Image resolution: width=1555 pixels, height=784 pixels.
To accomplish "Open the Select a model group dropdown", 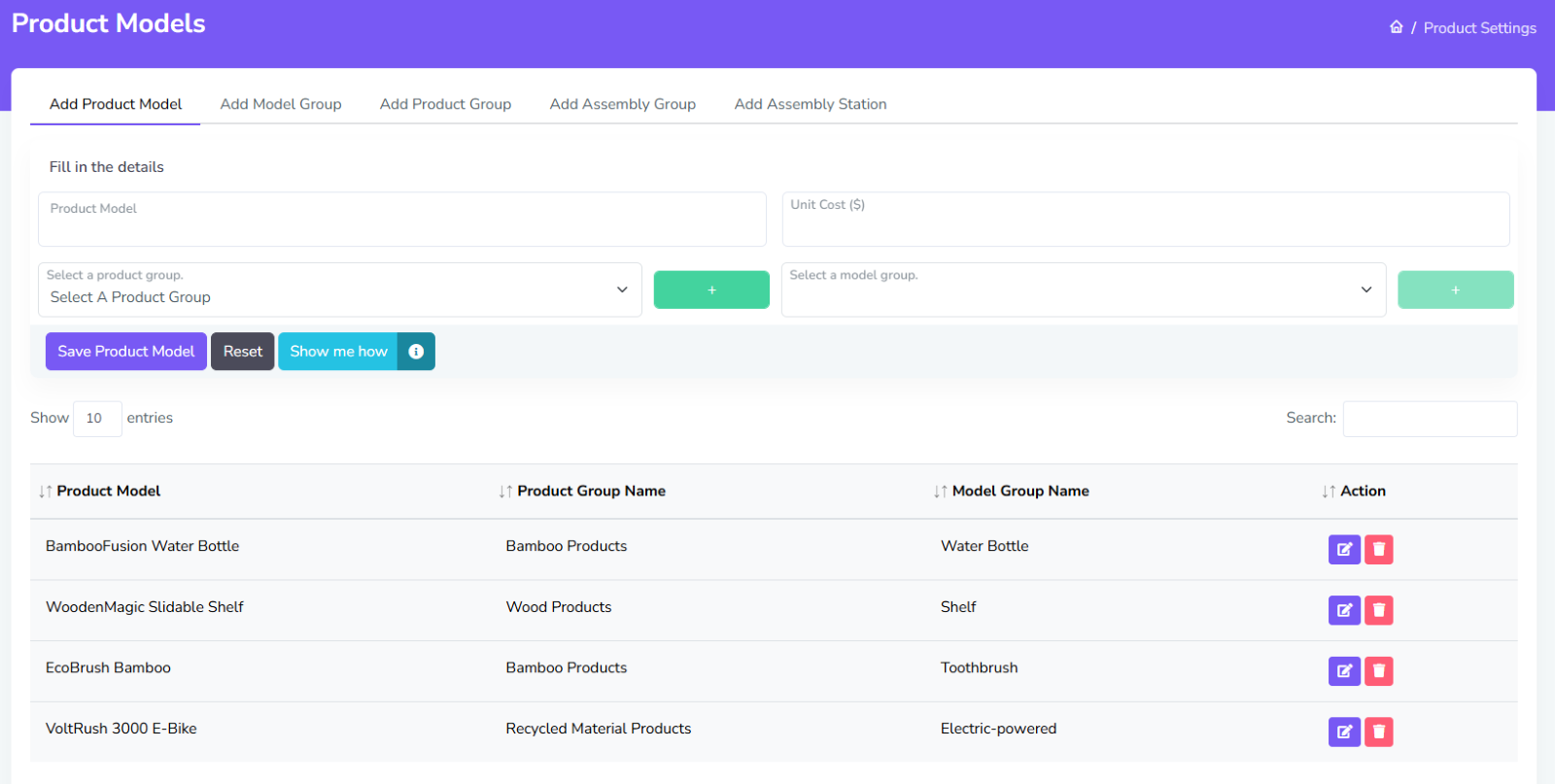I will tap(1083, 290).
